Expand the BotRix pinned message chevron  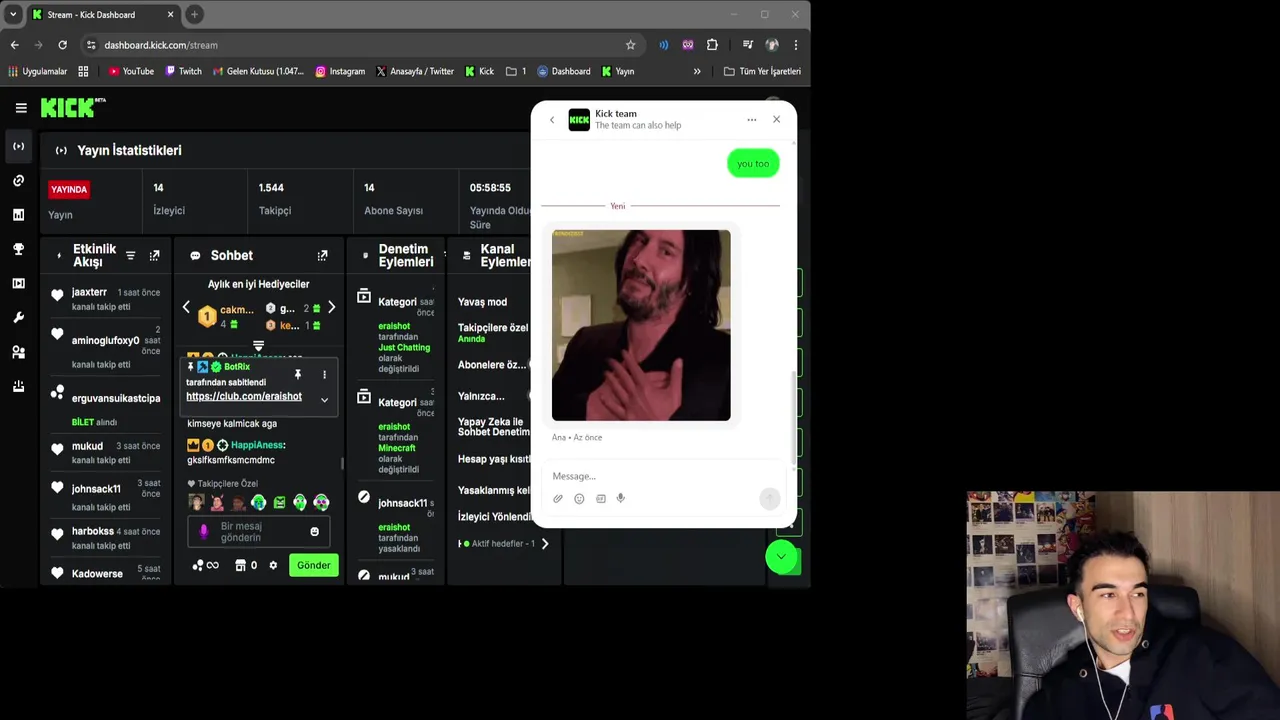pos(324,400)
